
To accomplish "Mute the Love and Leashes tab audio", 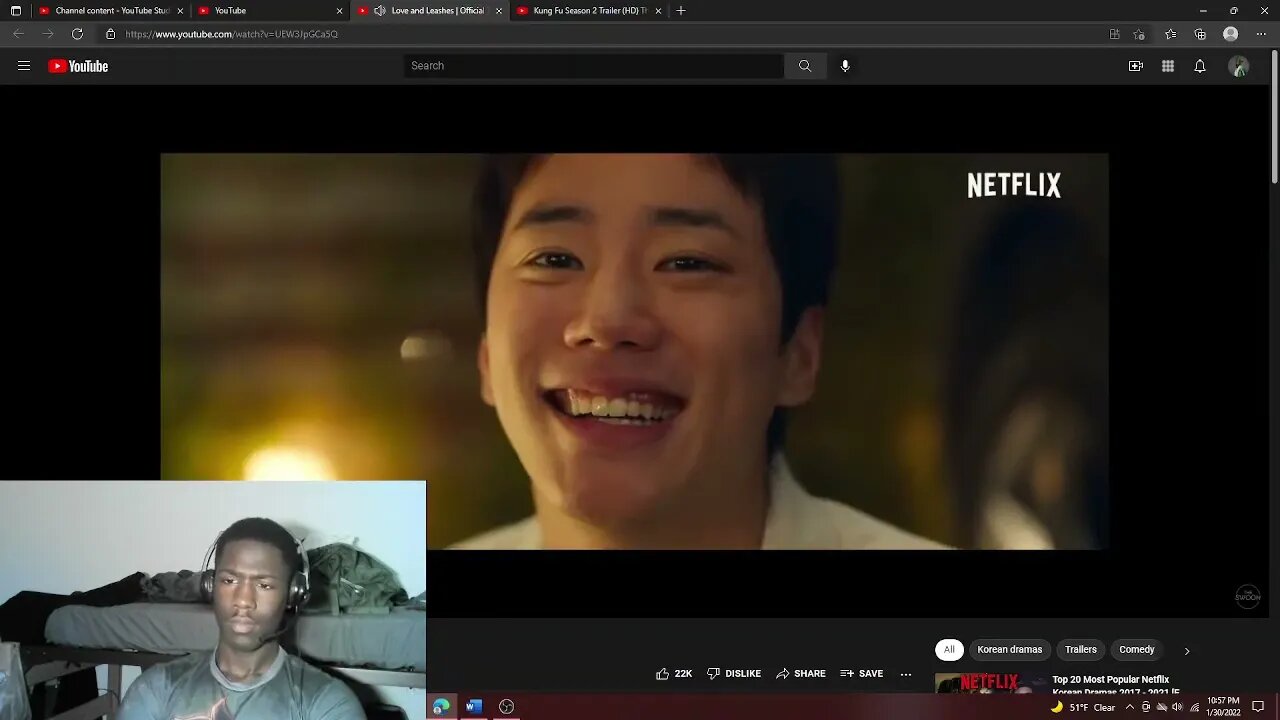I will point(380,10).
